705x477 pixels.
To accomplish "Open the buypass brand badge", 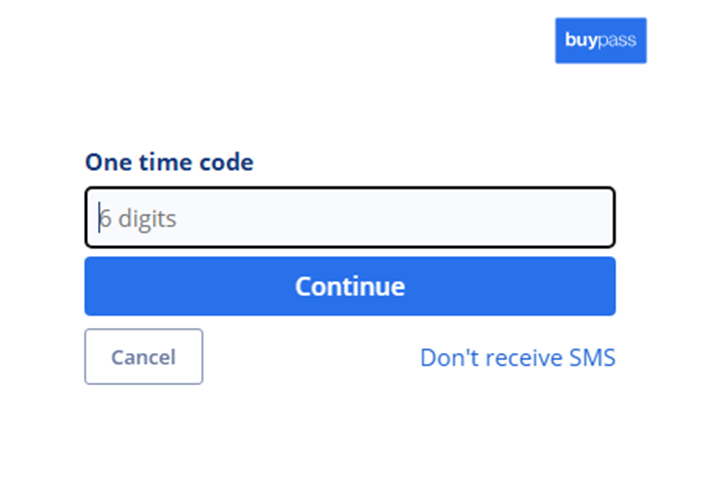I will (x=600, y=40).
